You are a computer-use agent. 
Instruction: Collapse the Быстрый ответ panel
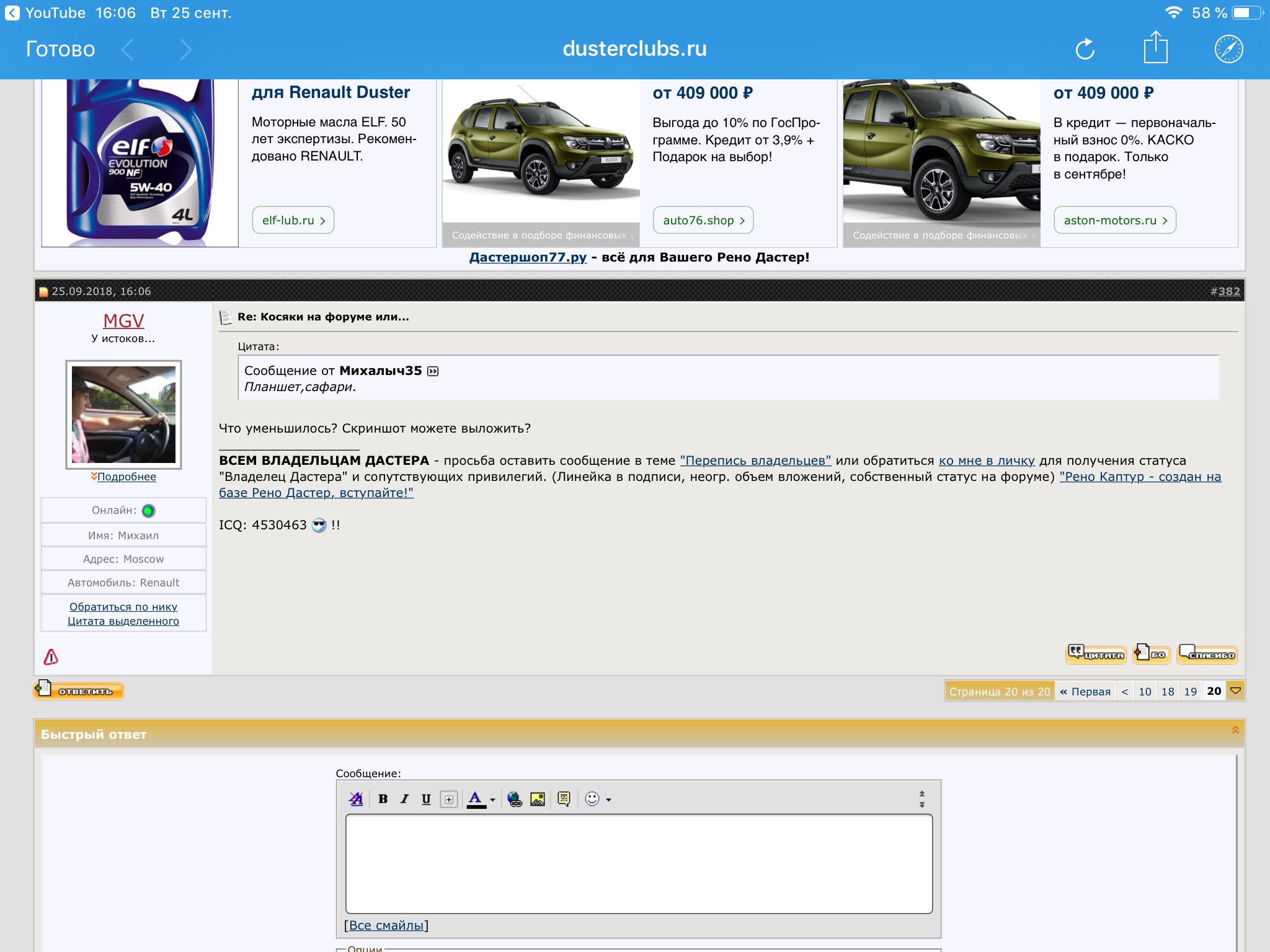pyautogui.click(x=1235, y=730)
